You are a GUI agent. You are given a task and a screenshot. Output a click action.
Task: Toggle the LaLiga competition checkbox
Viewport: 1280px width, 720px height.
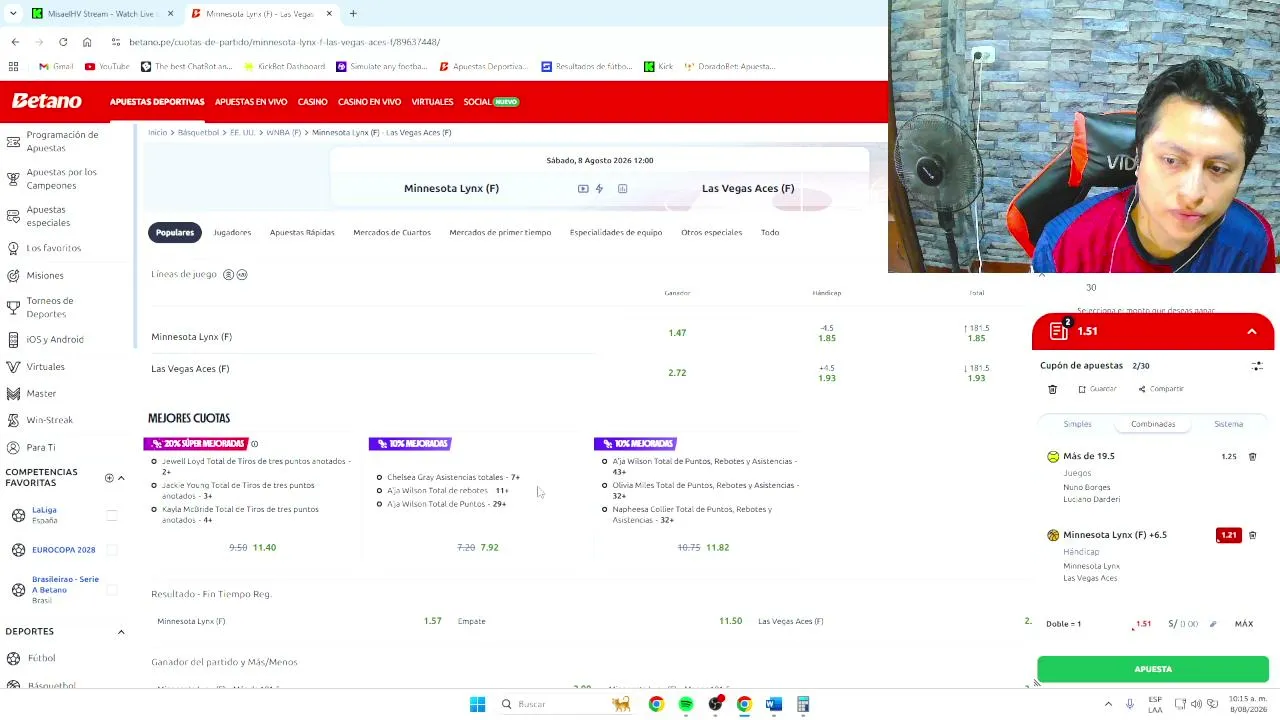(112, 515)
